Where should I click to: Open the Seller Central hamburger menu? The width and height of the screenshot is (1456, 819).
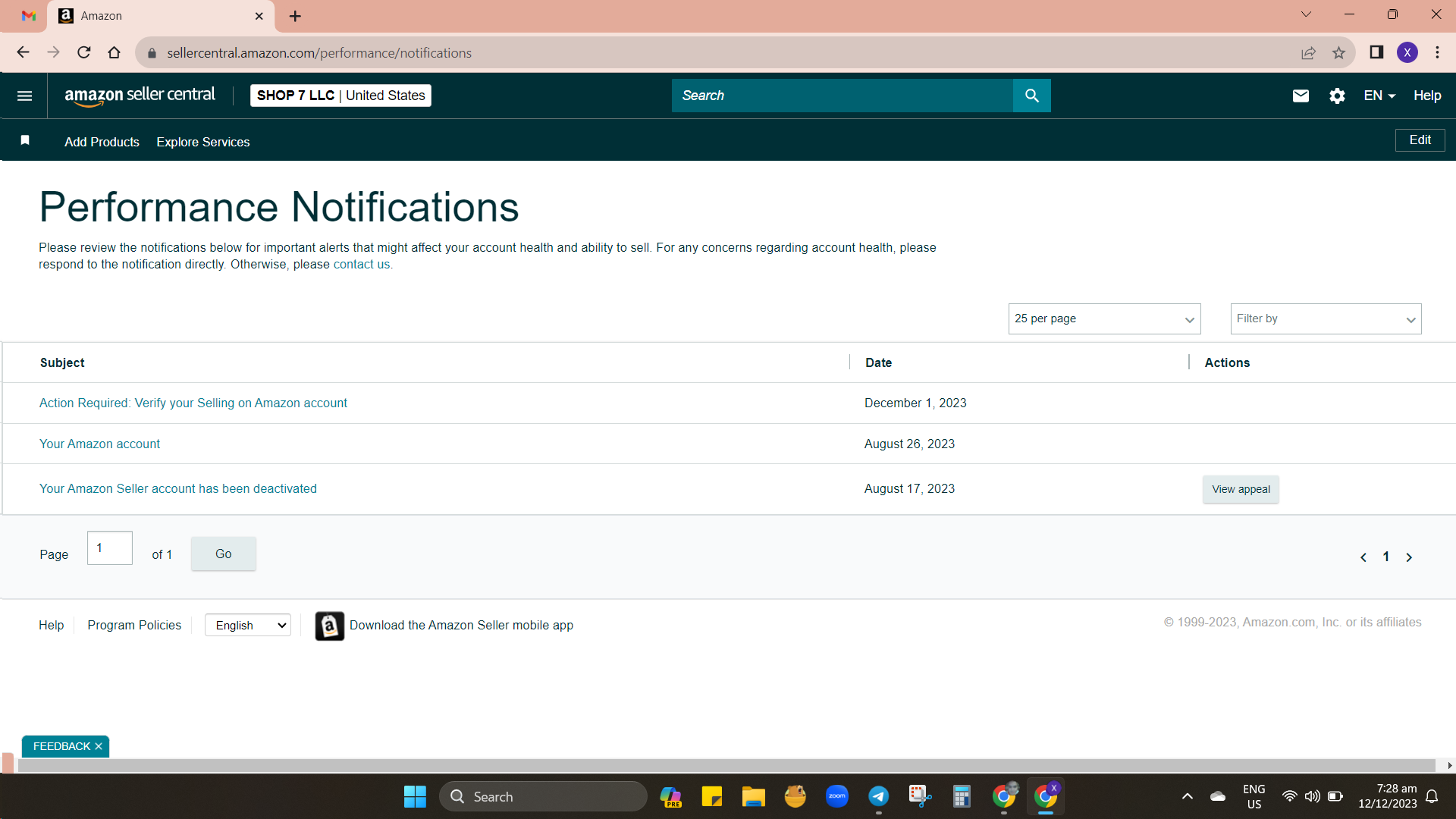pyautogui.click(x=24, y=96)
